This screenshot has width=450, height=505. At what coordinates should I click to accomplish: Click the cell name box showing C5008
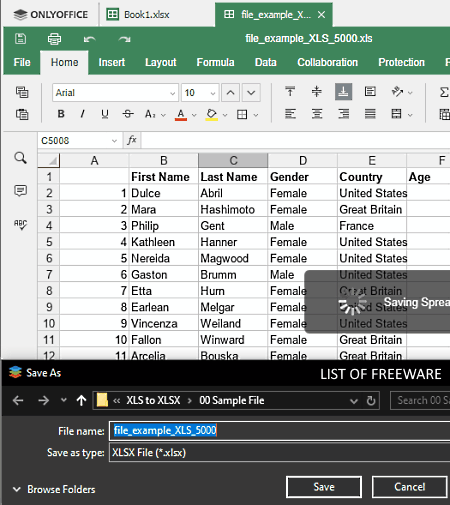[79, 141]
